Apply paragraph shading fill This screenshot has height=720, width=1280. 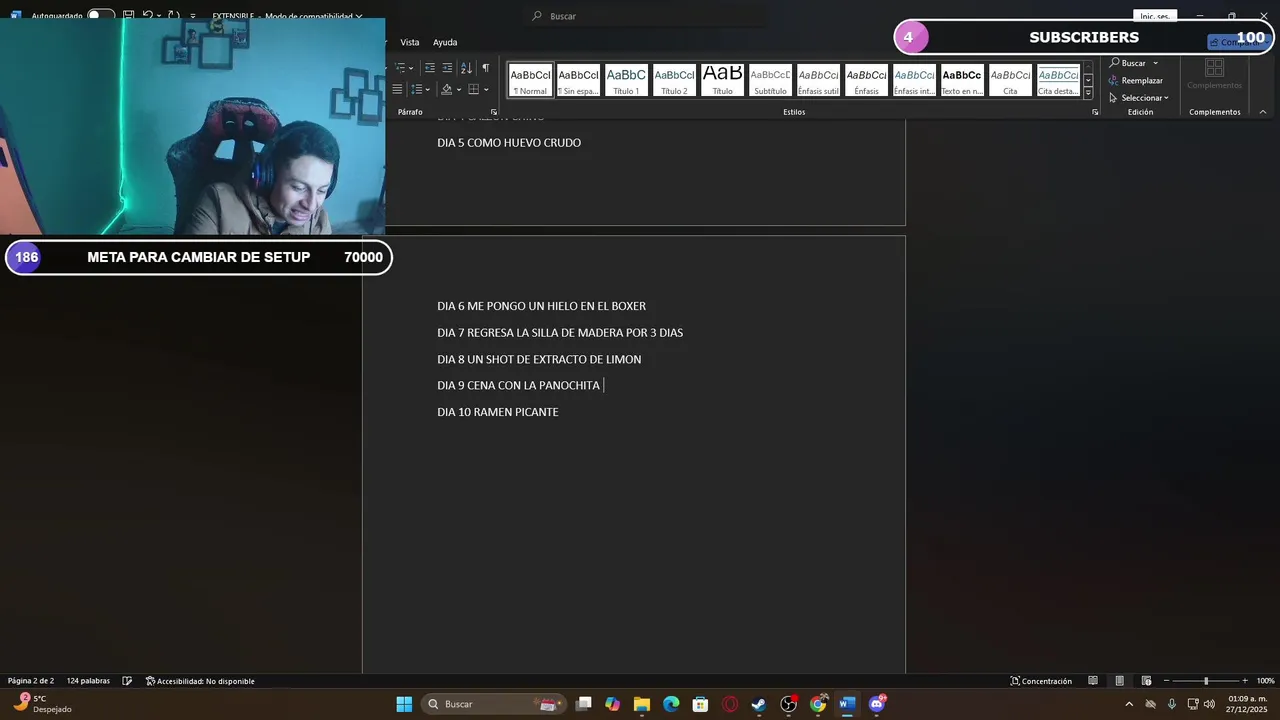[447, 90]
